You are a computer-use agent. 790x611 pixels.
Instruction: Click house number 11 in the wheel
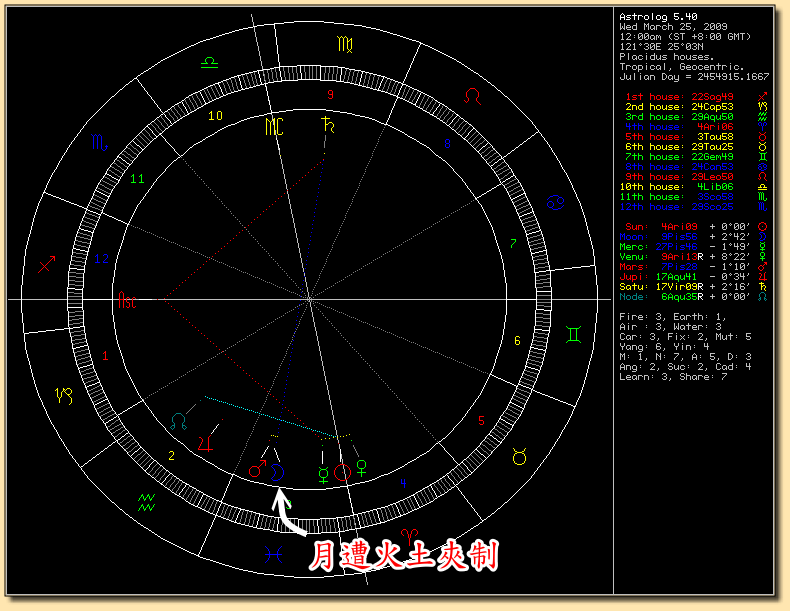point(137,179)
